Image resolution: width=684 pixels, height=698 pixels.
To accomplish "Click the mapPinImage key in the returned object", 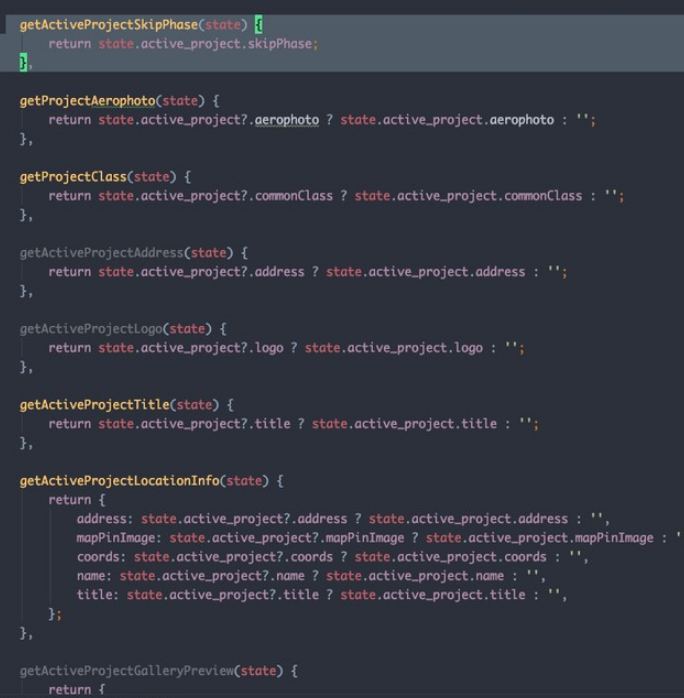I will click(x=116, y=538).
